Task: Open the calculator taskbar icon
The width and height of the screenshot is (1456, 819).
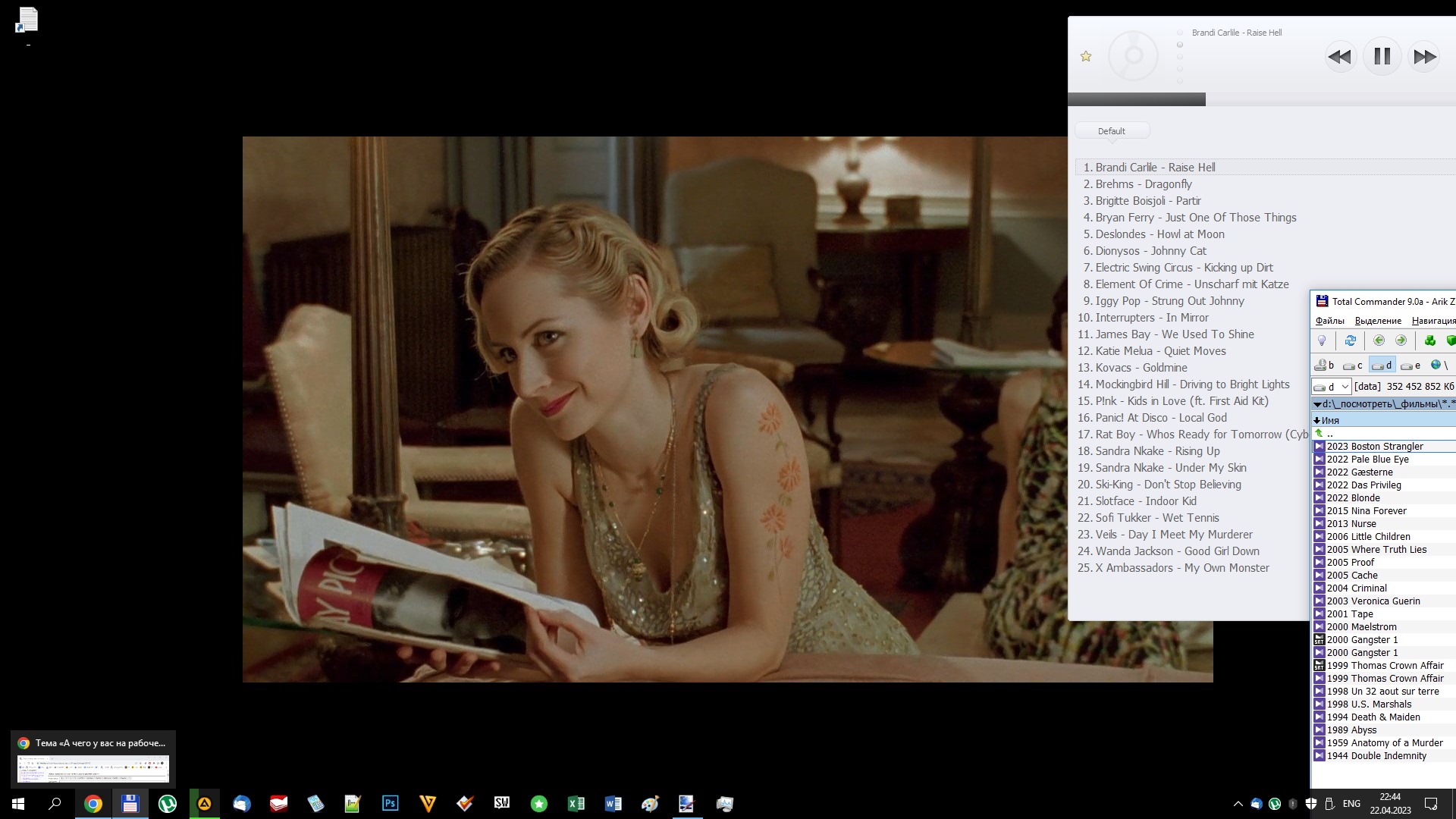Action: tap(315, 804)
